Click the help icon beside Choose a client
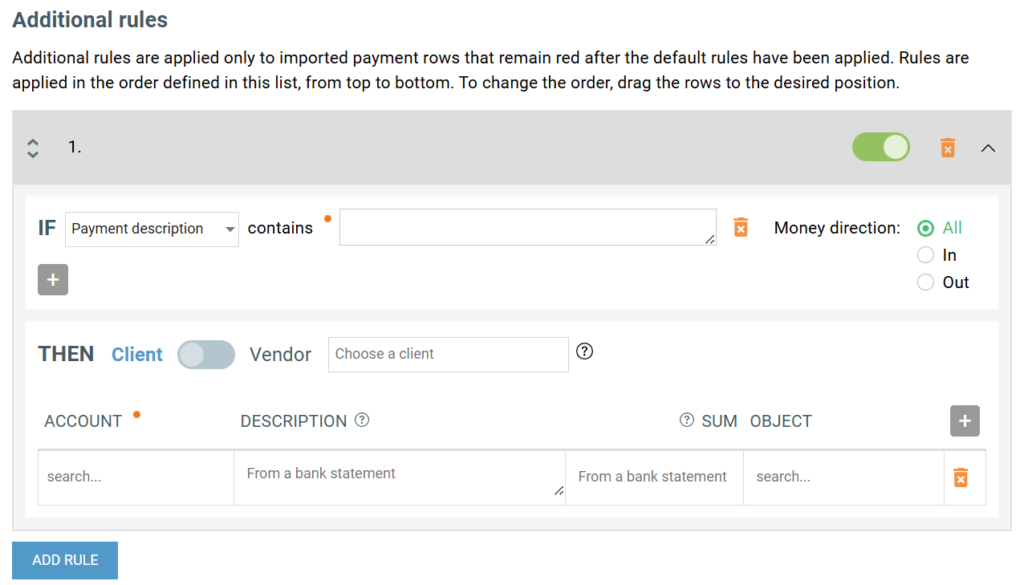The height and width of the screenshot is (585, 1024). [585, 352]
